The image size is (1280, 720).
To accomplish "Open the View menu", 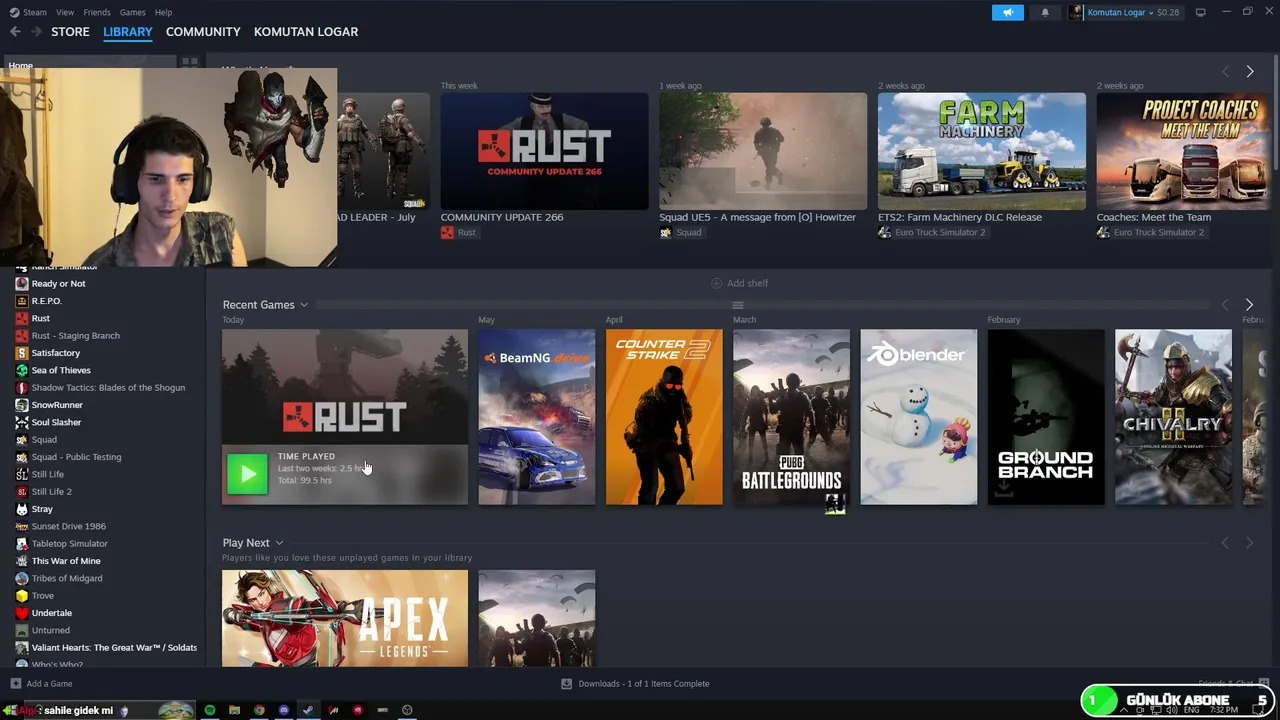I will pos(65,12).
